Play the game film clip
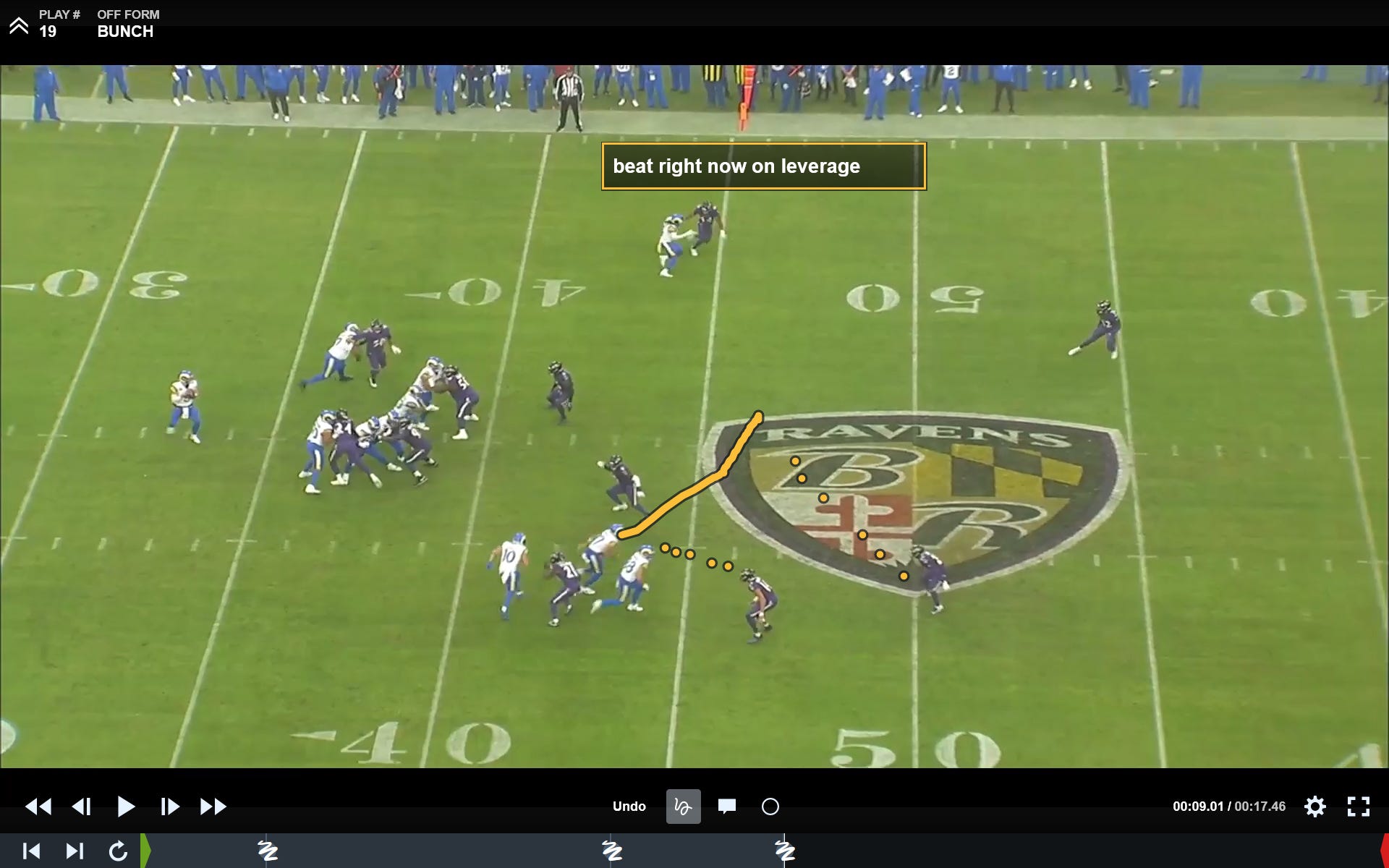Image resolution: width=1389 pixels, height=868 pixels. pos(126,807)
